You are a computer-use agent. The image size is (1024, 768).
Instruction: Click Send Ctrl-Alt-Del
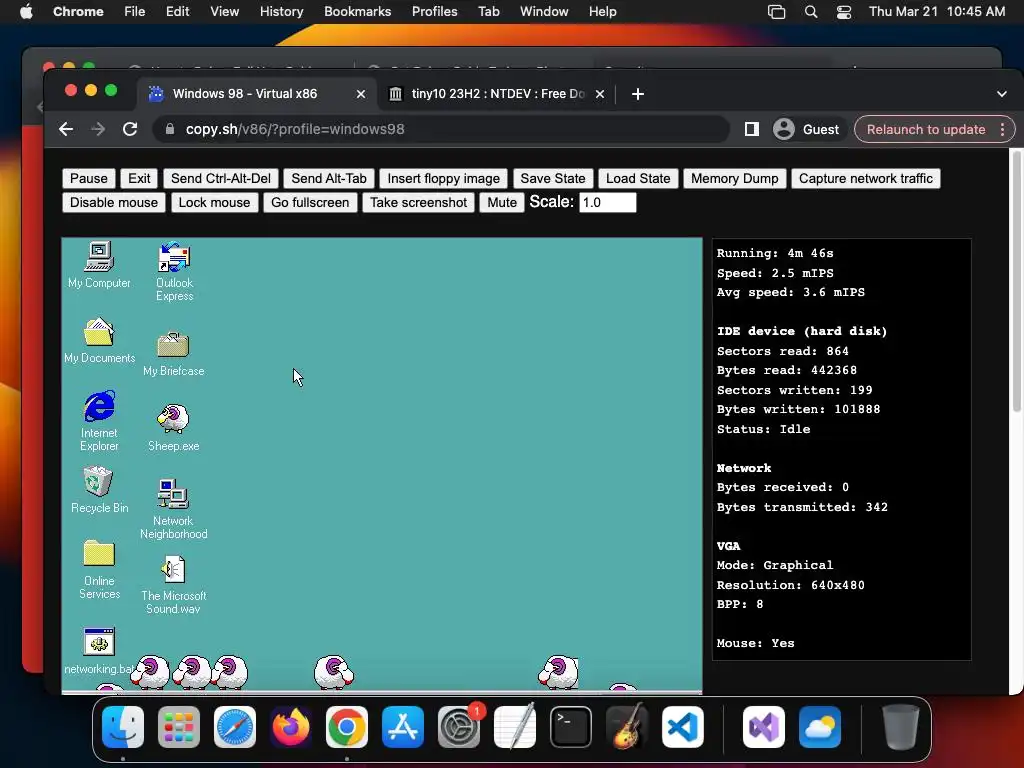(221, 178)
